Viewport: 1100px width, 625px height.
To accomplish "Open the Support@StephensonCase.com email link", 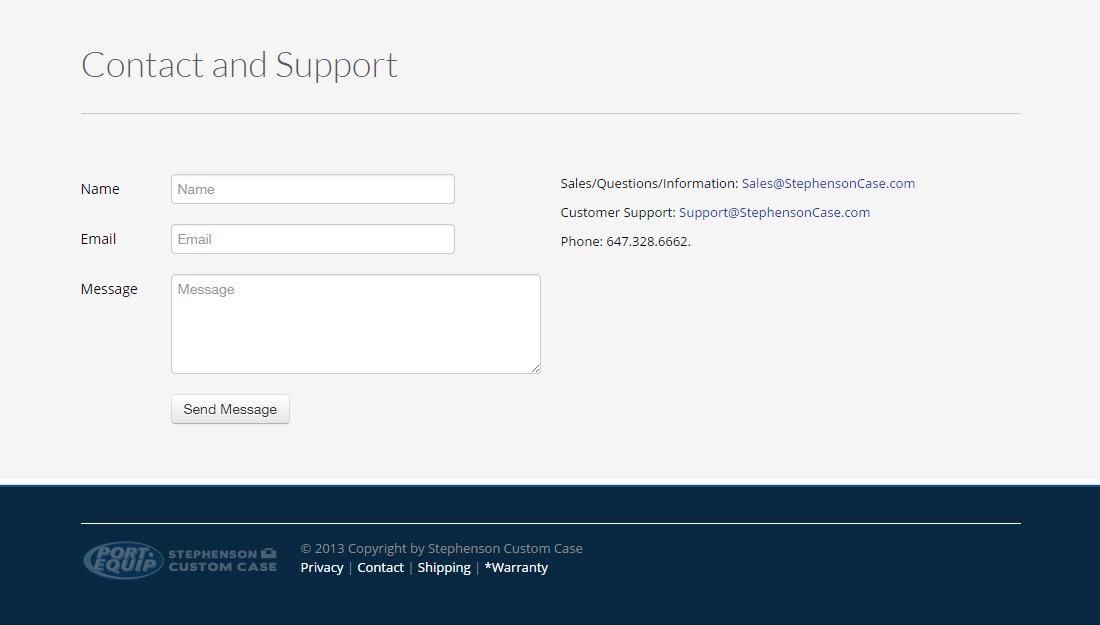I will tap(774, 212).
